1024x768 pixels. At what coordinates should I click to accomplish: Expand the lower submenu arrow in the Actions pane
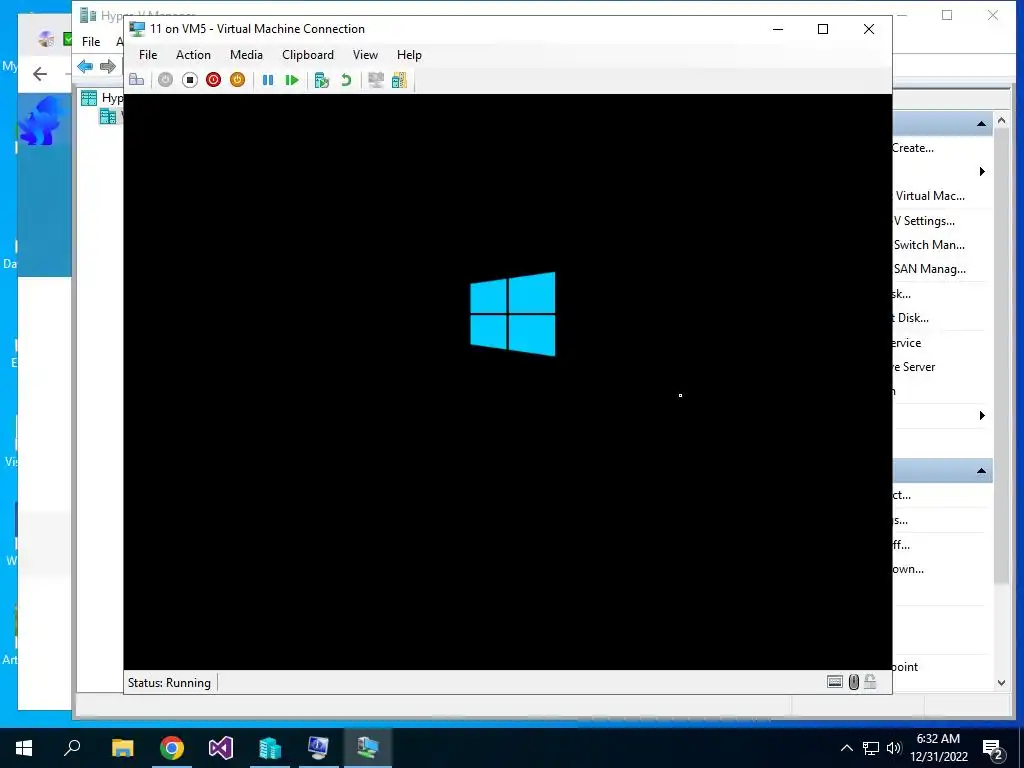(x=982, y=415)
